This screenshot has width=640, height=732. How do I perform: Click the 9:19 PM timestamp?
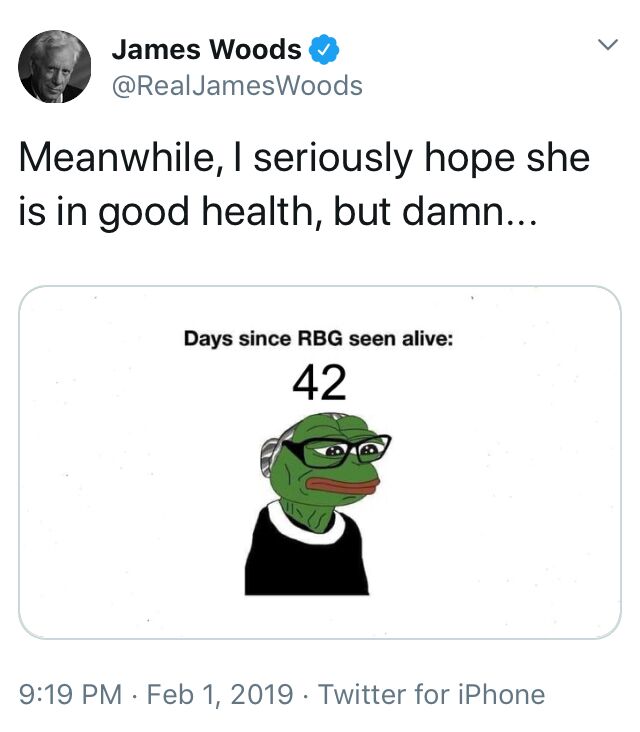[70, 694]
